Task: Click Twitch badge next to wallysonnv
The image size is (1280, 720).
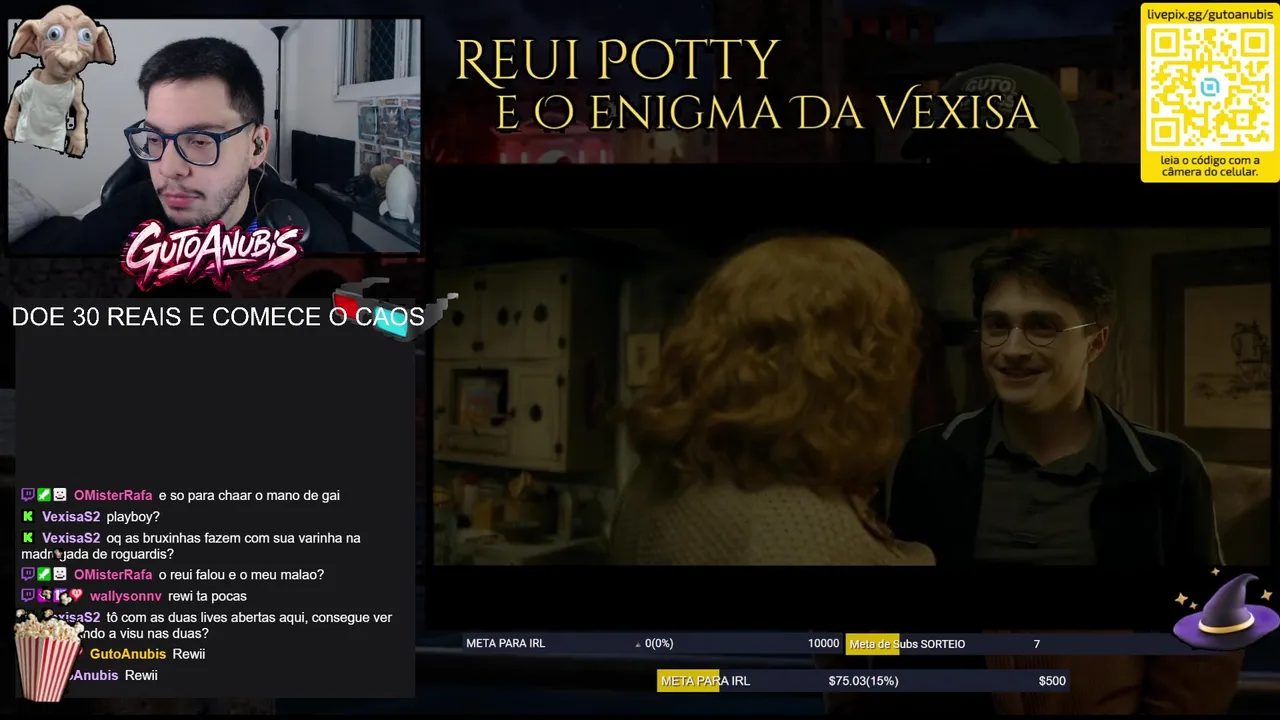Action: pos(28,596)
